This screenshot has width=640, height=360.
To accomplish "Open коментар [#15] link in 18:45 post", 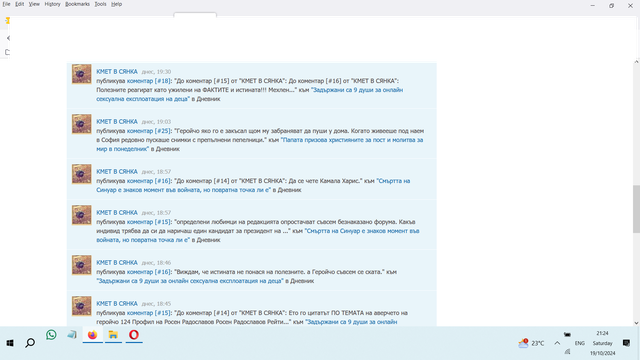I will [x=149, y=313].
